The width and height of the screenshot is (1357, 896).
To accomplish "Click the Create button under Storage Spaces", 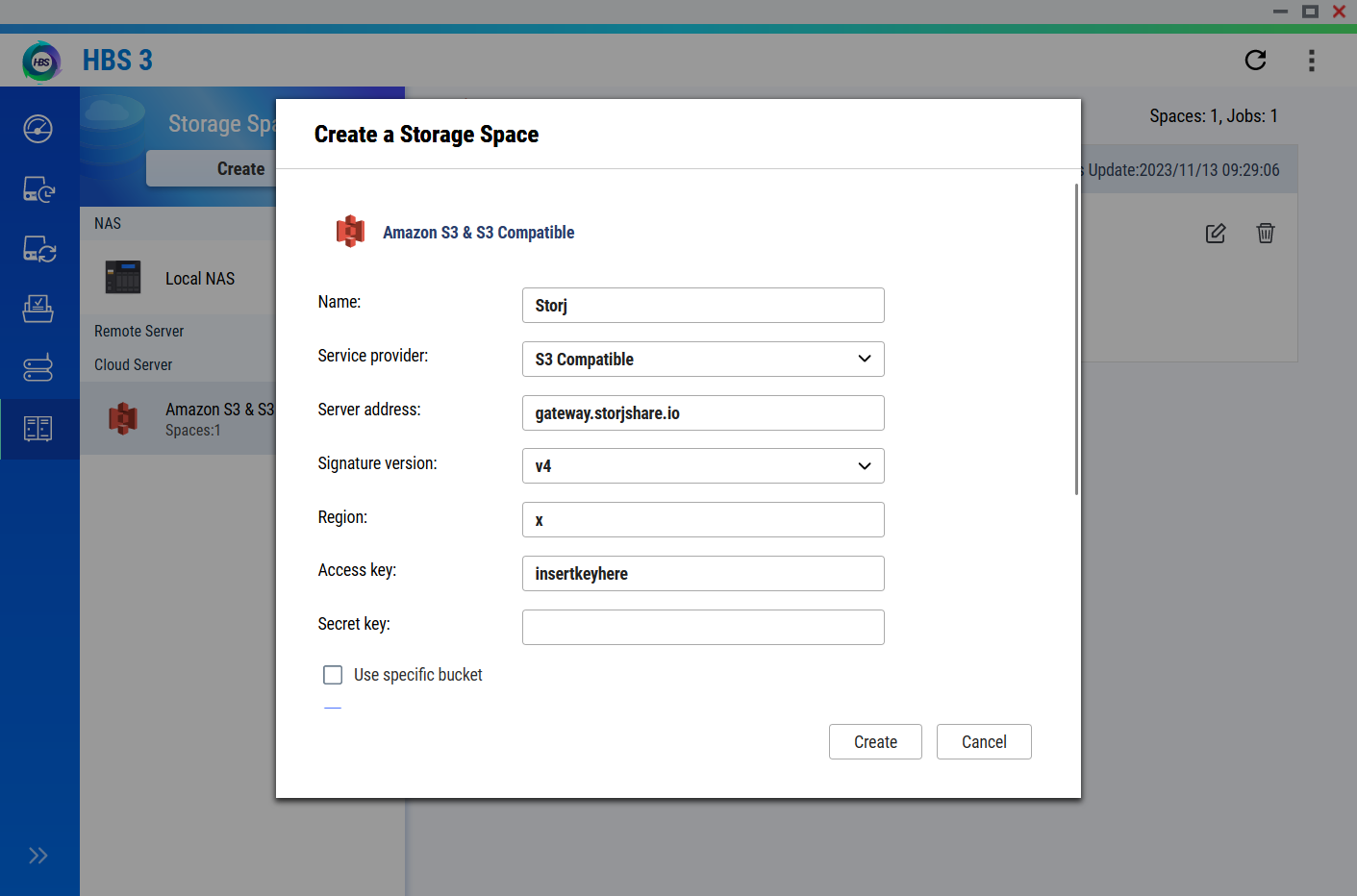I will tap(212, 168).
